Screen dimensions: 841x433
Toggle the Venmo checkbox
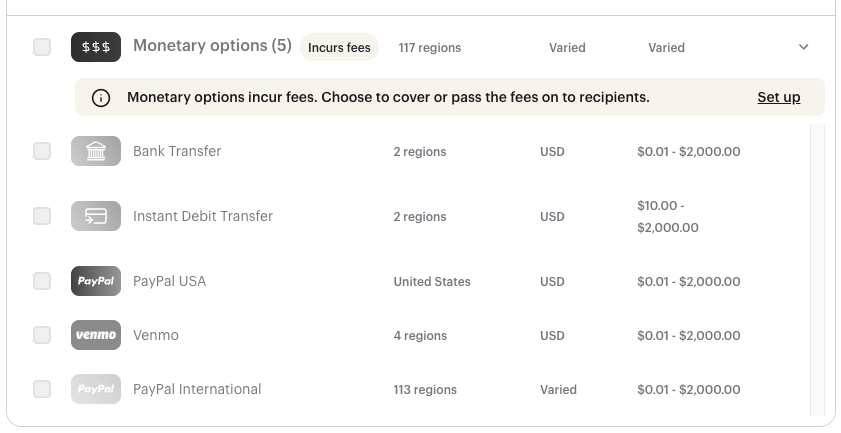tap(42, 335)
